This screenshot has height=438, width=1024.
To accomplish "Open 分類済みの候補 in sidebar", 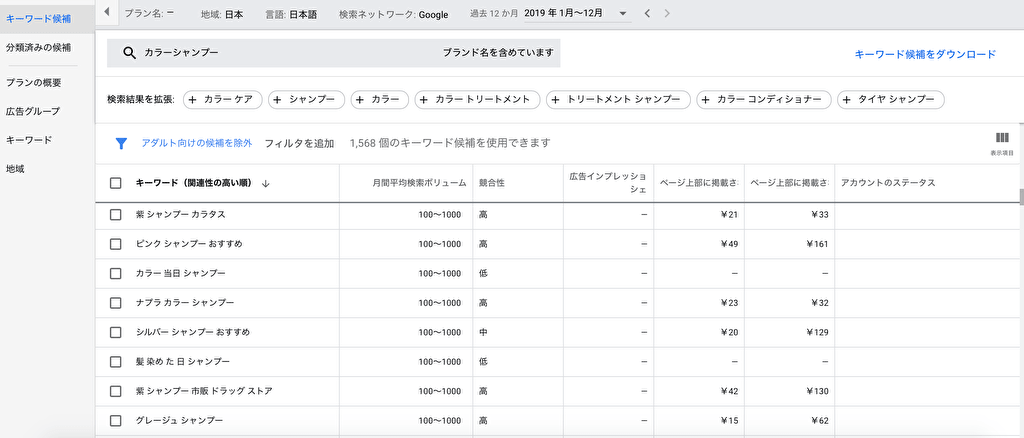I will (x=39, y=48).
